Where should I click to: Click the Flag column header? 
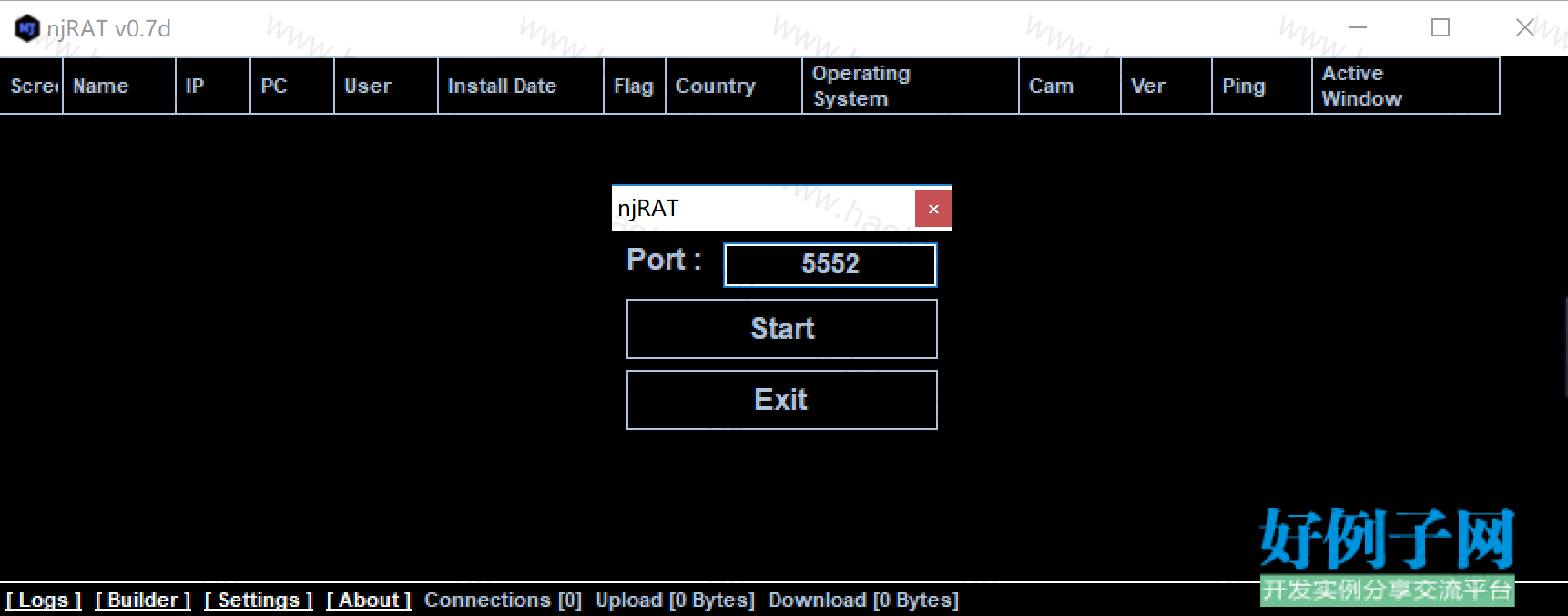(635, 86)
